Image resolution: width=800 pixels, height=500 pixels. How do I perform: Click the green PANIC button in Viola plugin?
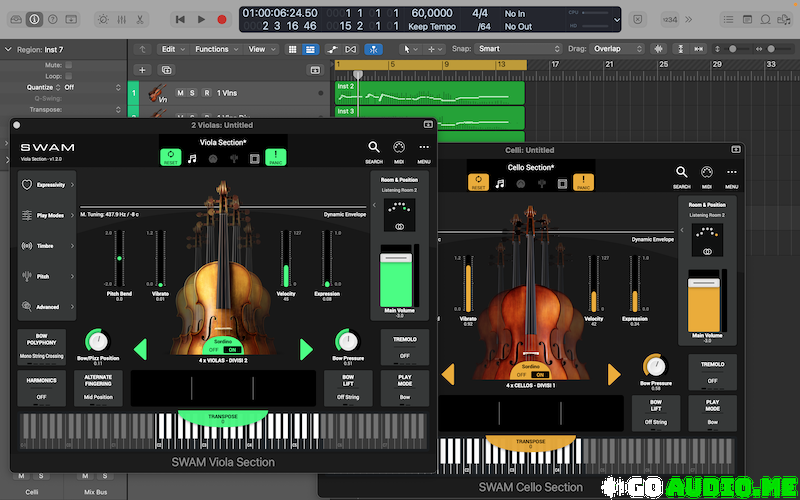[277, 157]
